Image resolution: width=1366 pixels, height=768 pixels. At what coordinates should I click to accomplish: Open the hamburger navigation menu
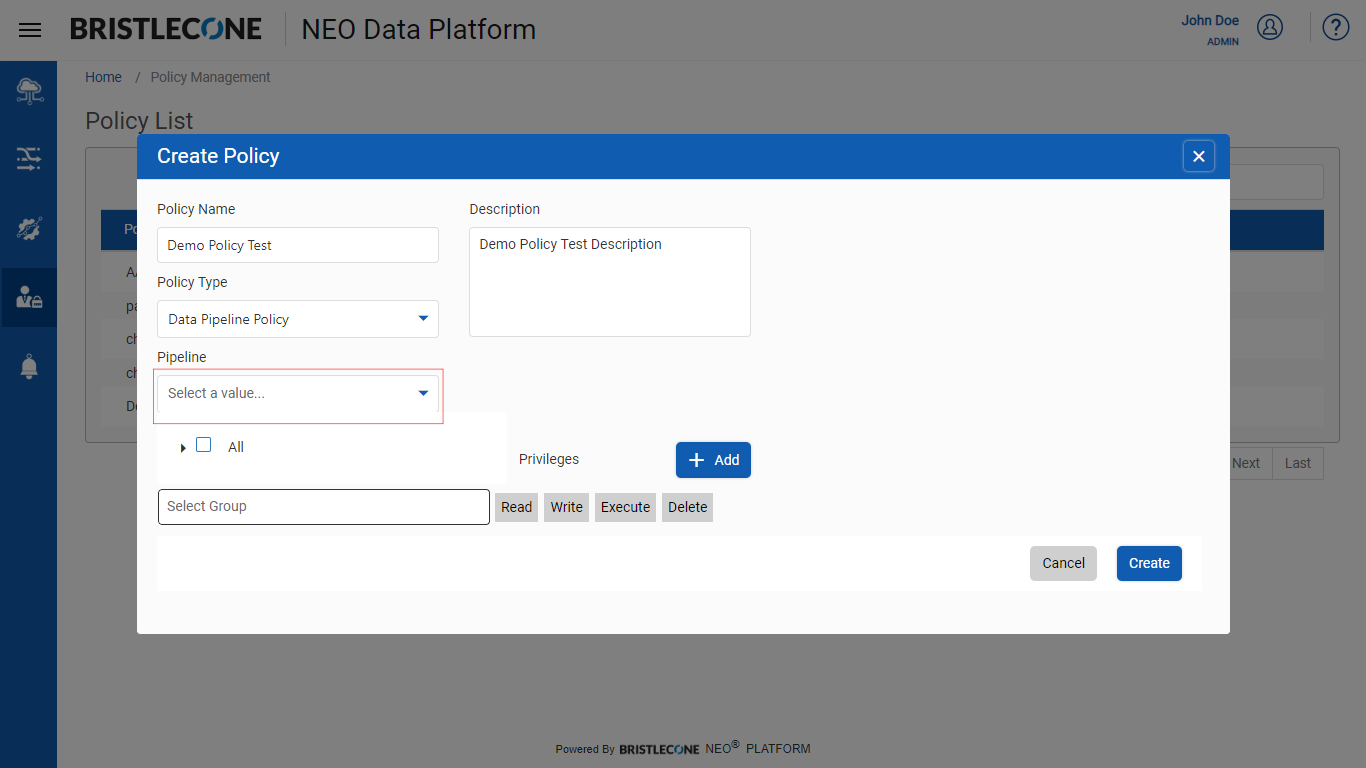30,30
